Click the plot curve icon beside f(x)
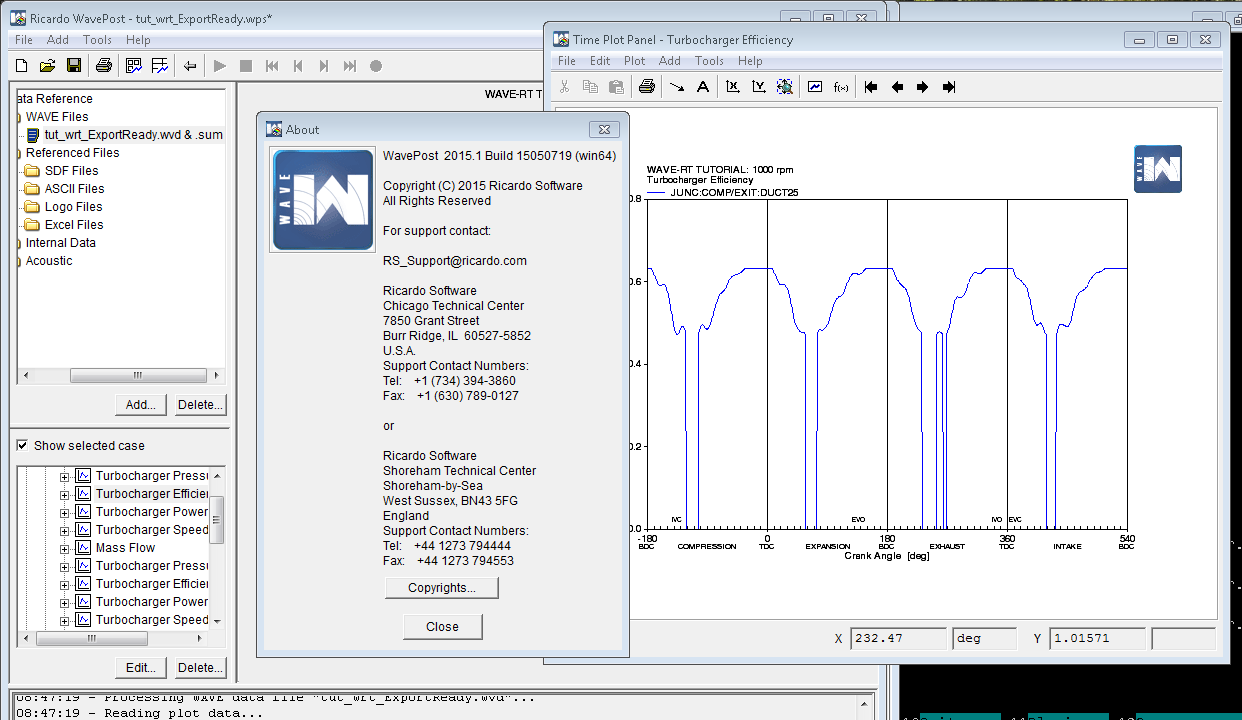Image resolution: width=1242 pixels, height=720 pixels. point(815,87)
